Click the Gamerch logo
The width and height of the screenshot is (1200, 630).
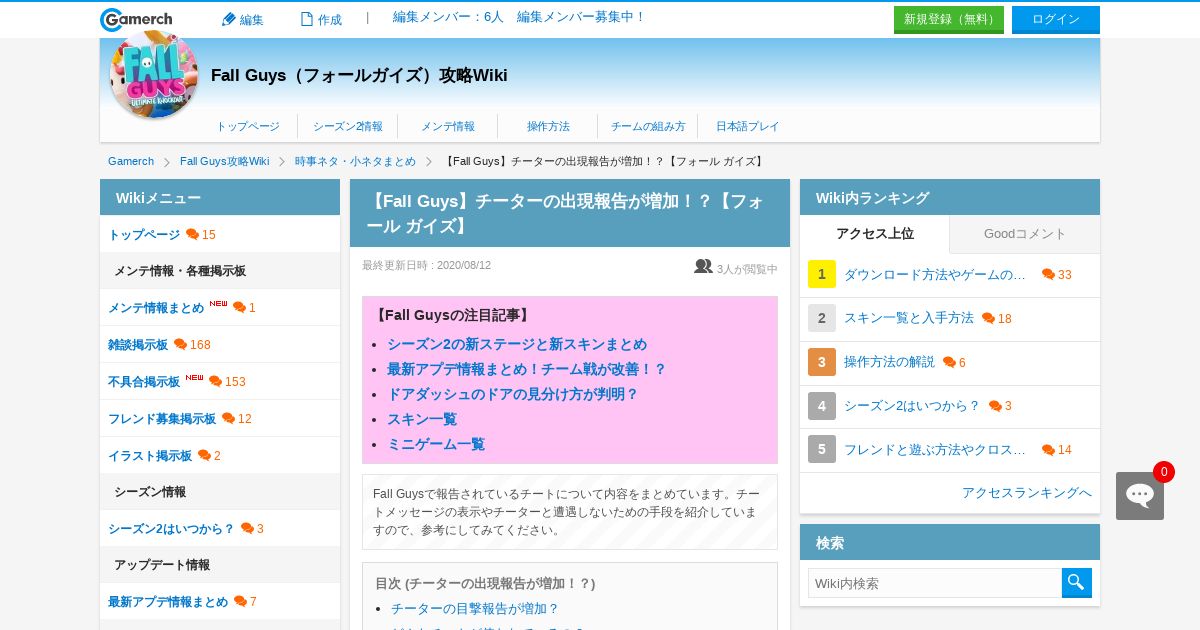click(x=136, y=19)
